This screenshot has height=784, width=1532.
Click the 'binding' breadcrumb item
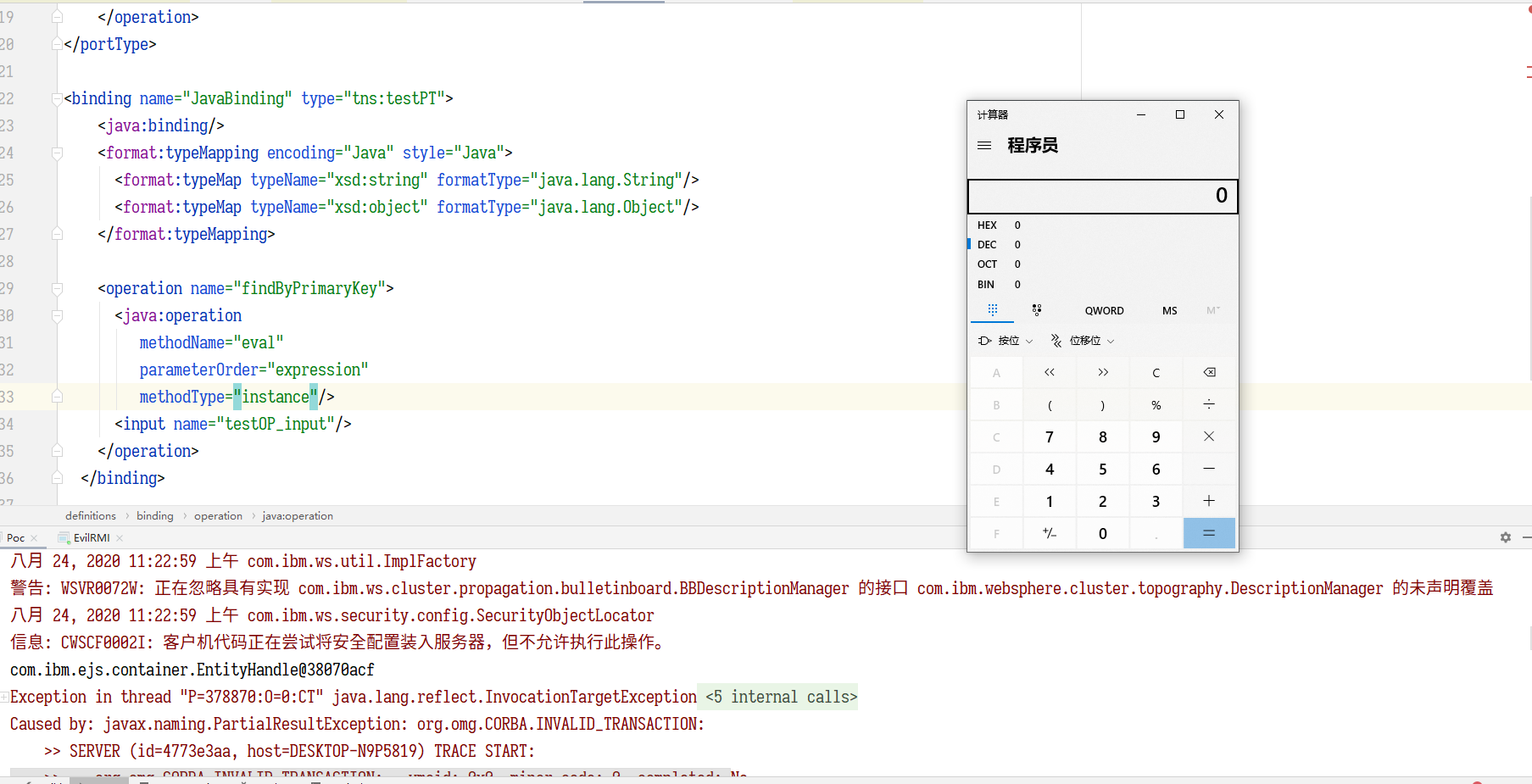pos(154,516)
